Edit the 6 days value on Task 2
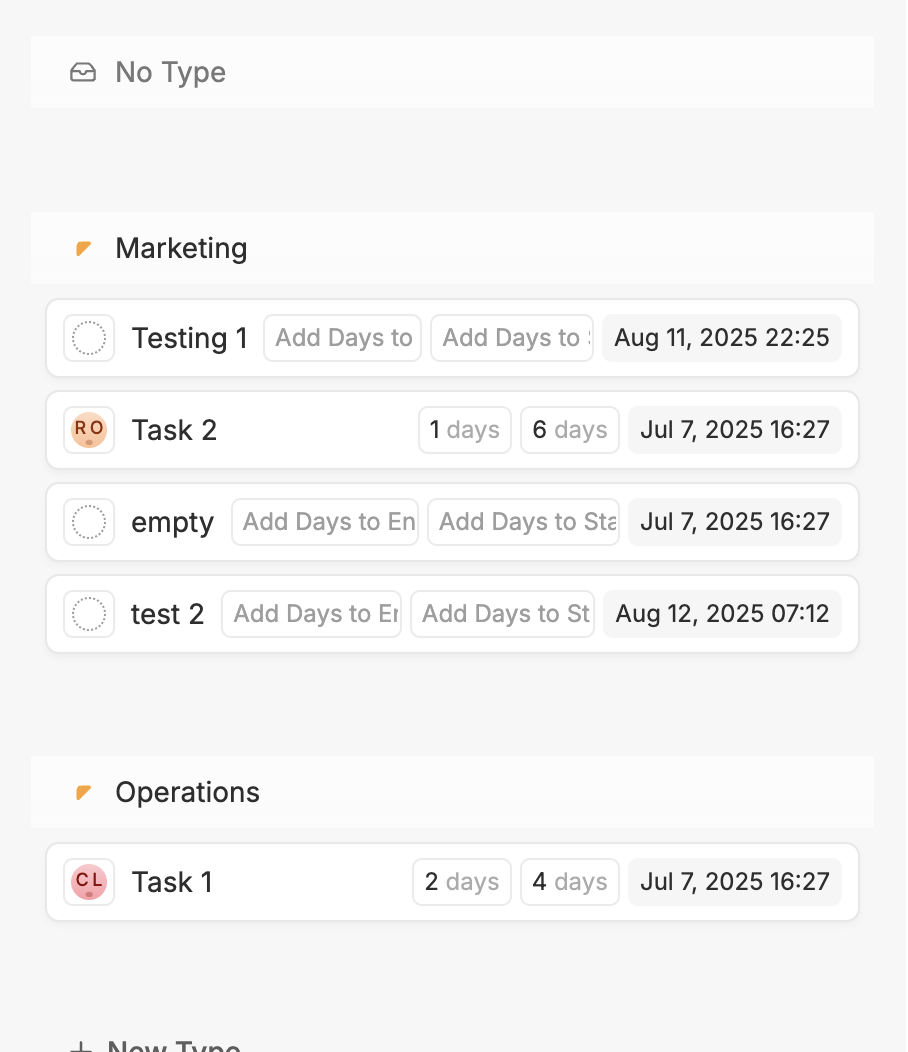 tap(569, 430)
